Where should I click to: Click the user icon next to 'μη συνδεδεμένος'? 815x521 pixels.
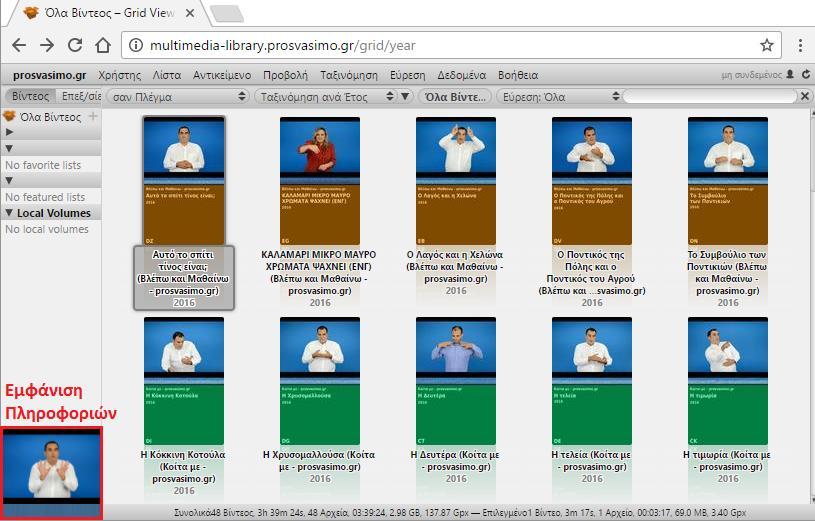(790, 74)
